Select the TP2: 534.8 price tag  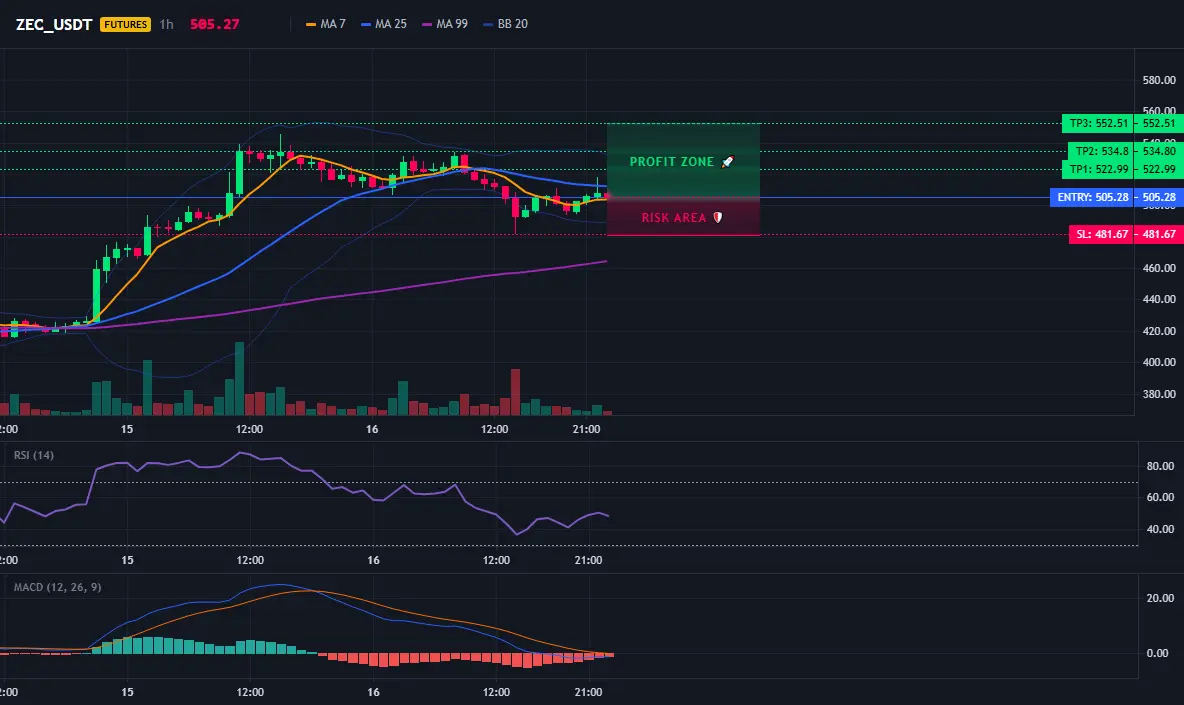point(1102,151)
